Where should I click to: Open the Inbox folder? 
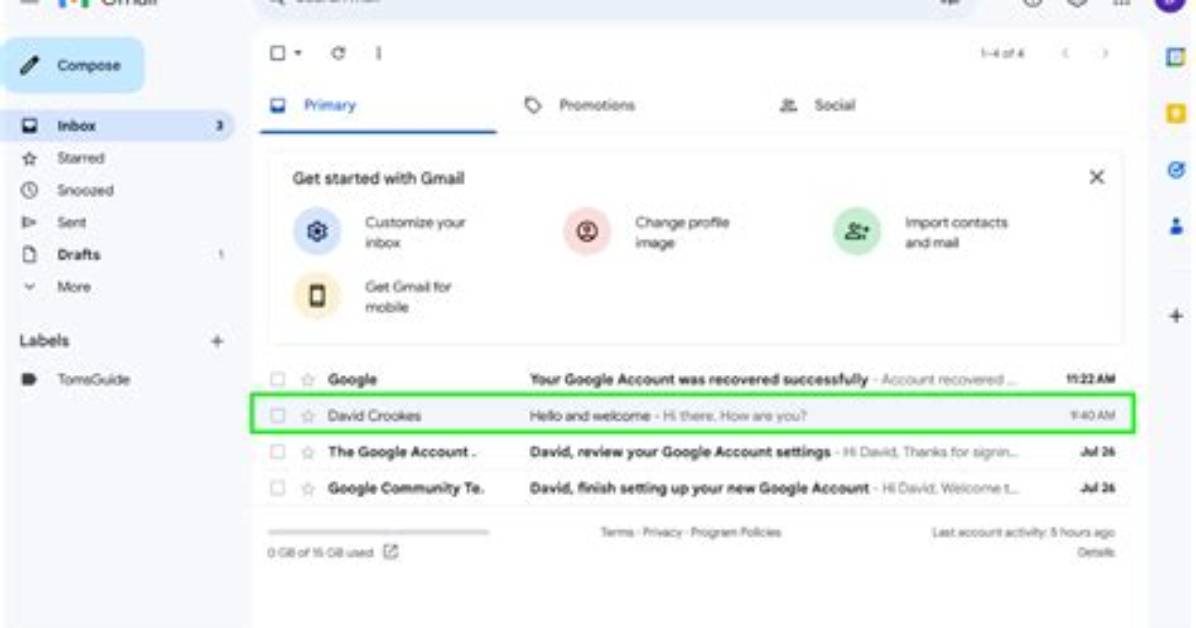click(117, 126)
